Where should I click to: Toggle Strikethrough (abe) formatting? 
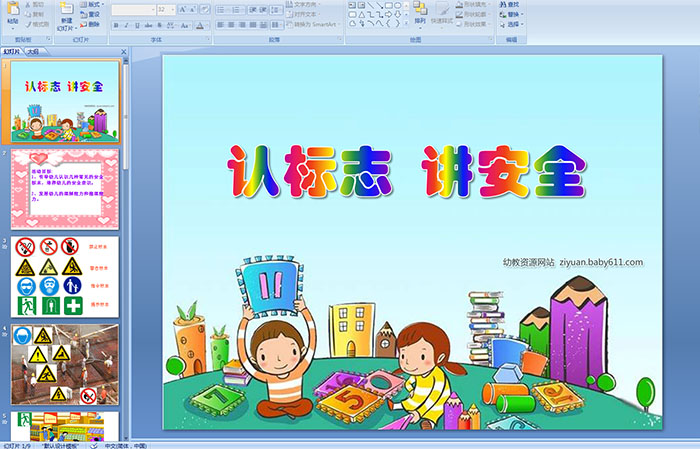coord(148,25)
